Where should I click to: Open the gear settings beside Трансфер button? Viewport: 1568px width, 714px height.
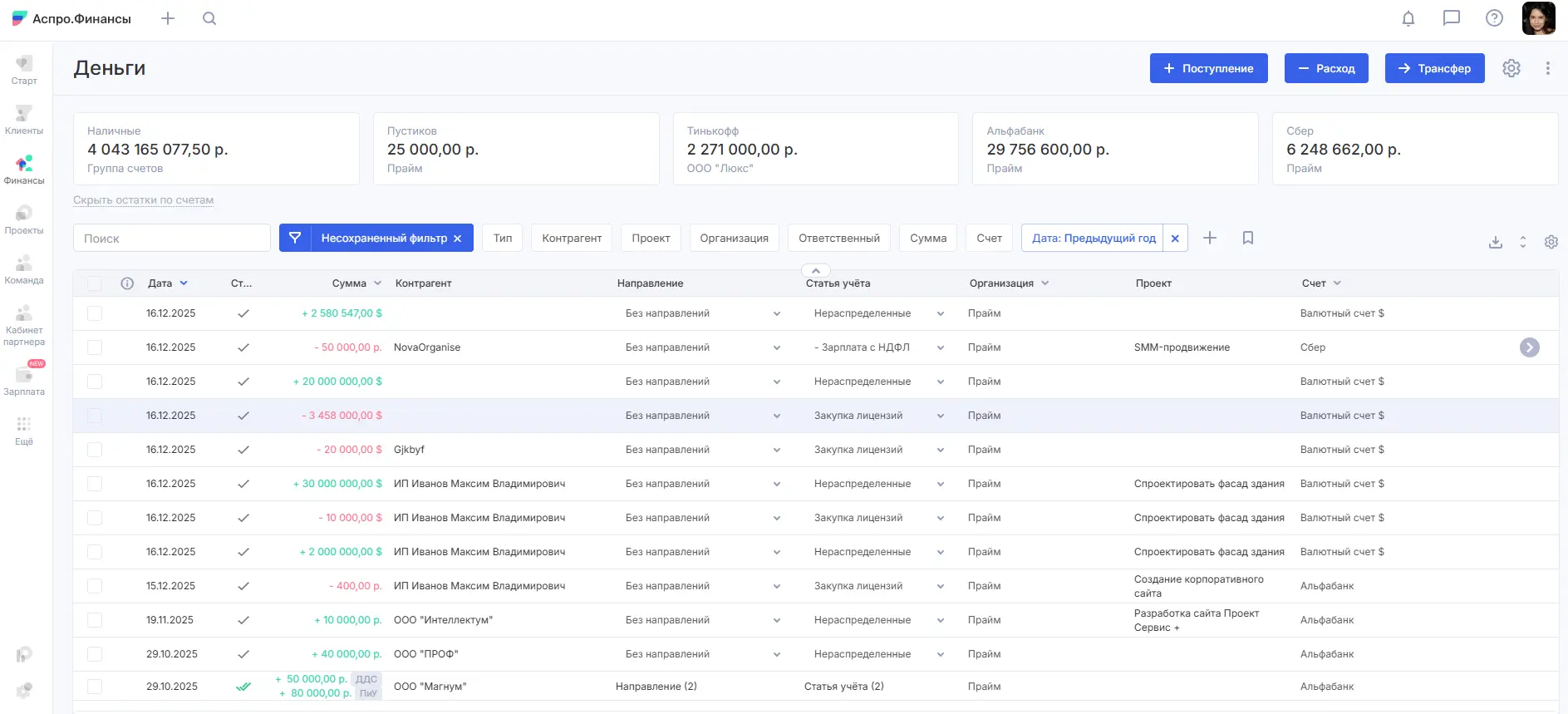coord(1511,68)
